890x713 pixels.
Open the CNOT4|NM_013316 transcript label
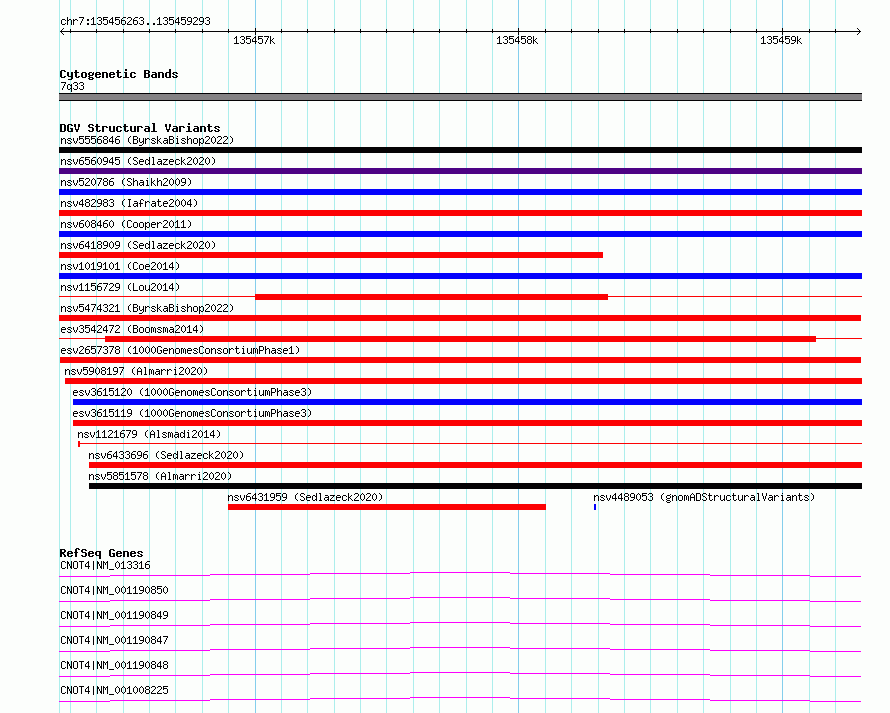(x=105, y=565)
